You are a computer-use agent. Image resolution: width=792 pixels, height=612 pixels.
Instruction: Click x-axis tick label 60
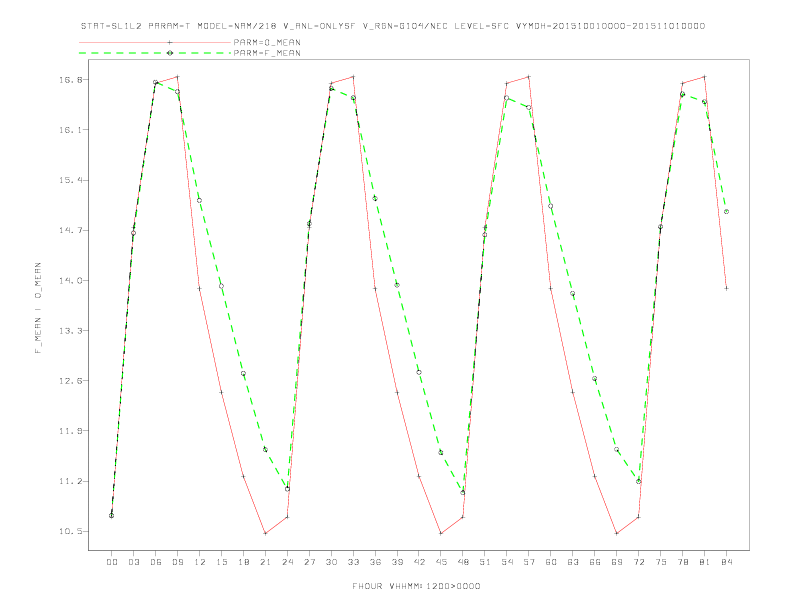(551, 562)
